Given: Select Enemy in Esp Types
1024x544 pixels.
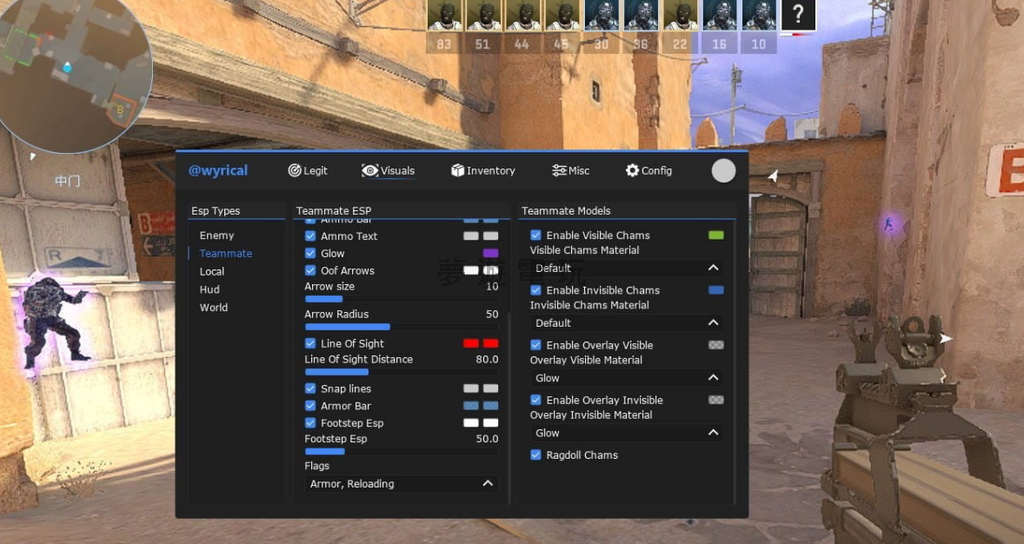Looking at the screenshot, I should [217, 235].
